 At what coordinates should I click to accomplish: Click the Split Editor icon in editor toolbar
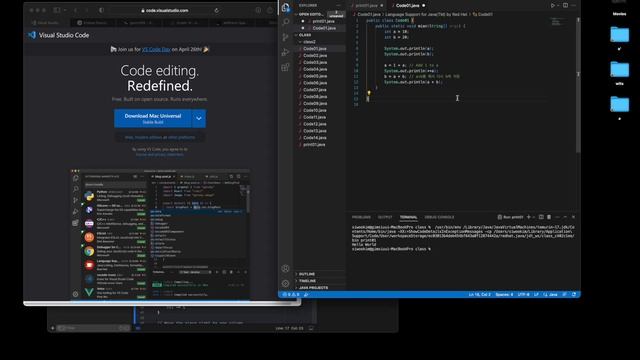point(565,6)
